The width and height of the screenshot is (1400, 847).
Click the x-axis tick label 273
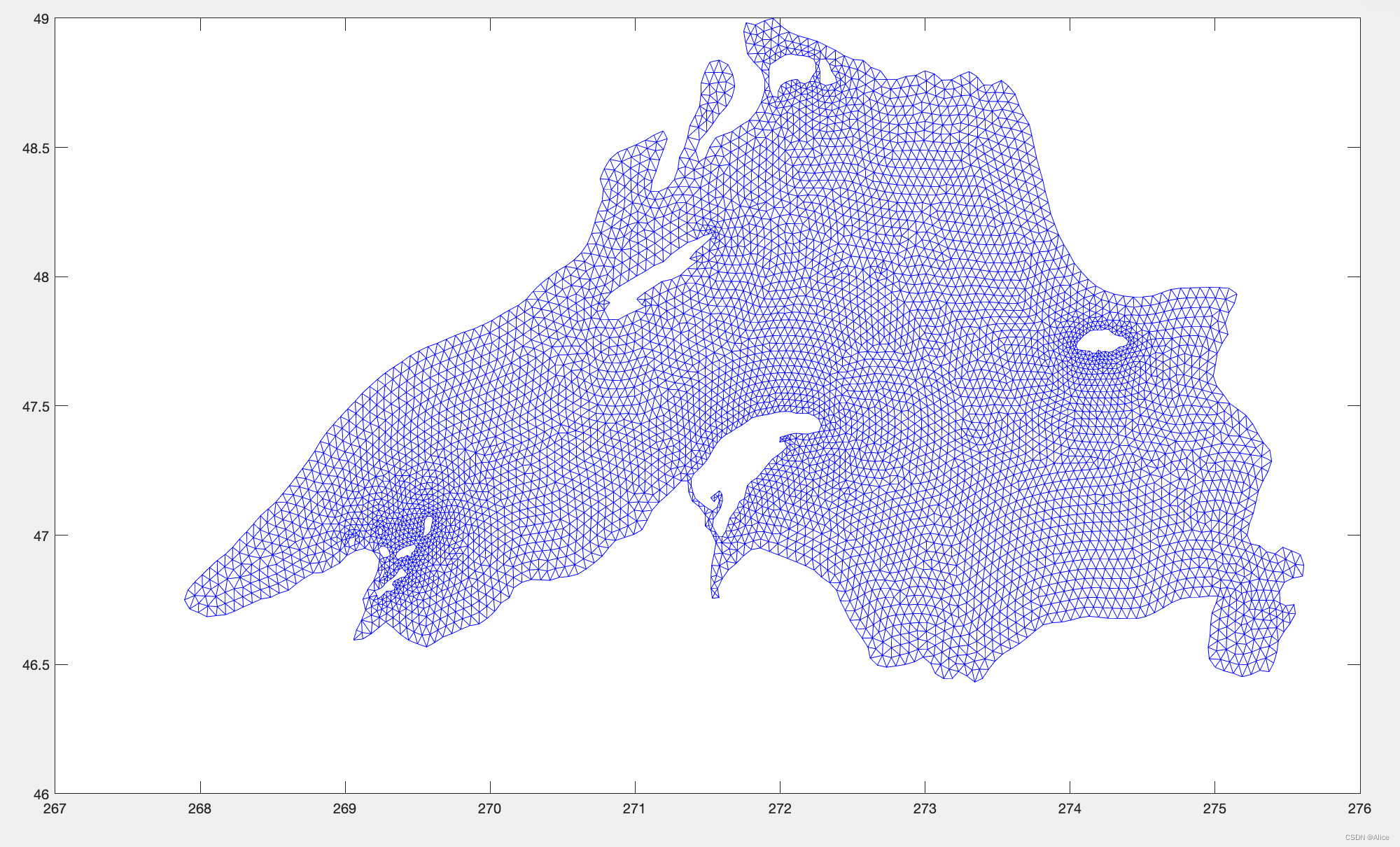click(x=925, y=808)
